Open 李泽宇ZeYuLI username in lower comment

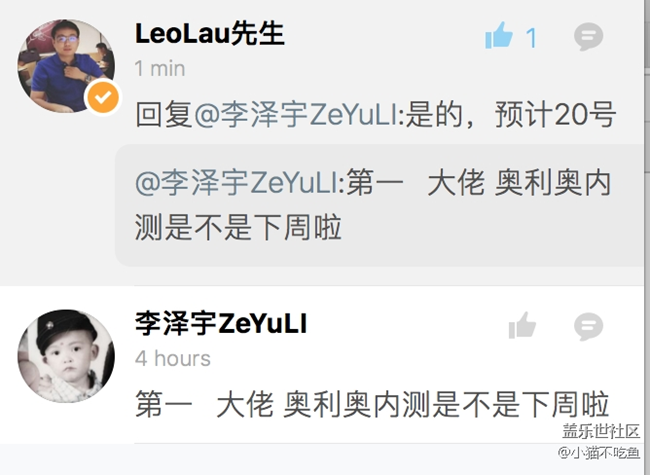(221, 323)
